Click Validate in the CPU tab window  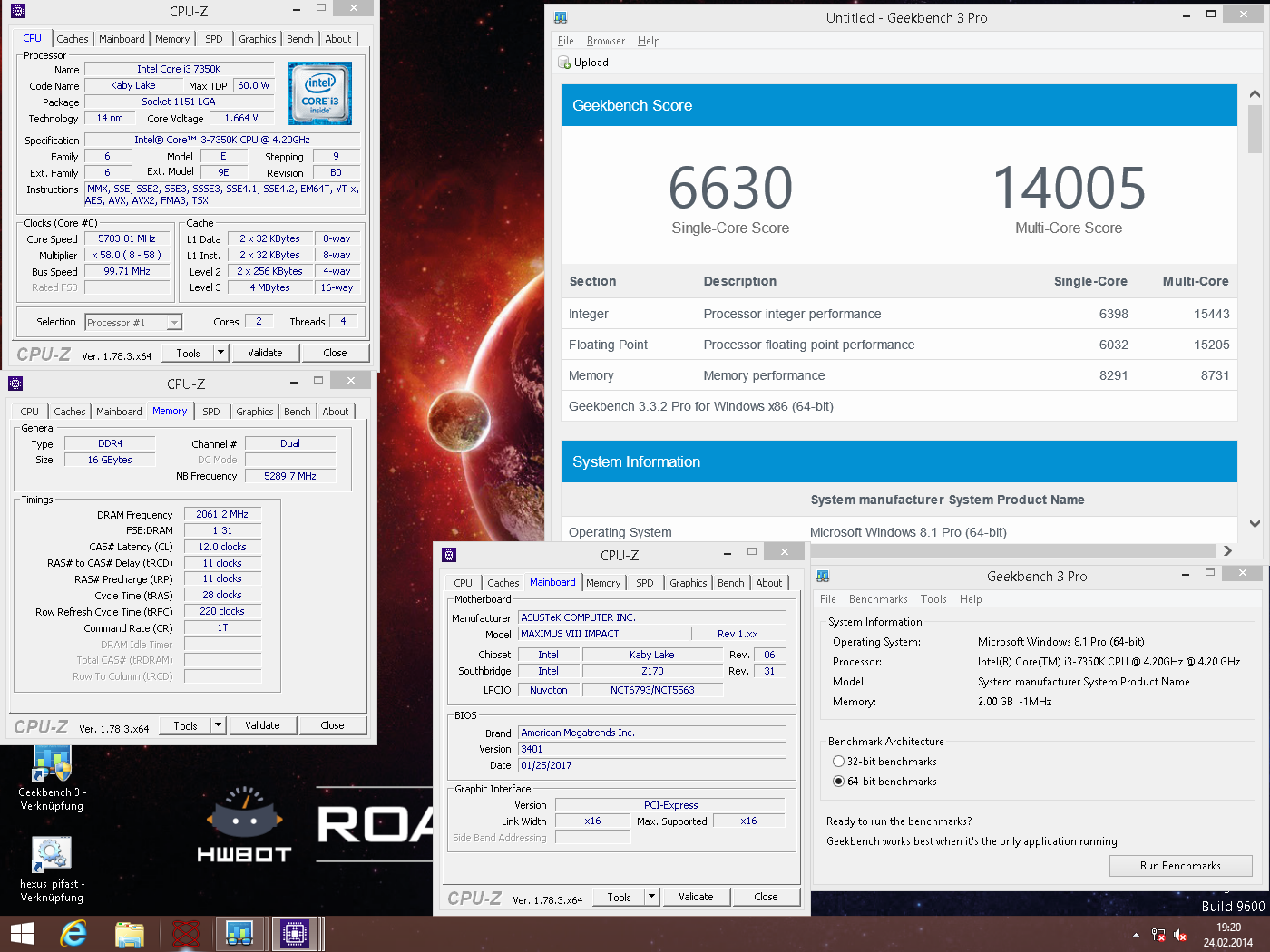pos(265,353)
